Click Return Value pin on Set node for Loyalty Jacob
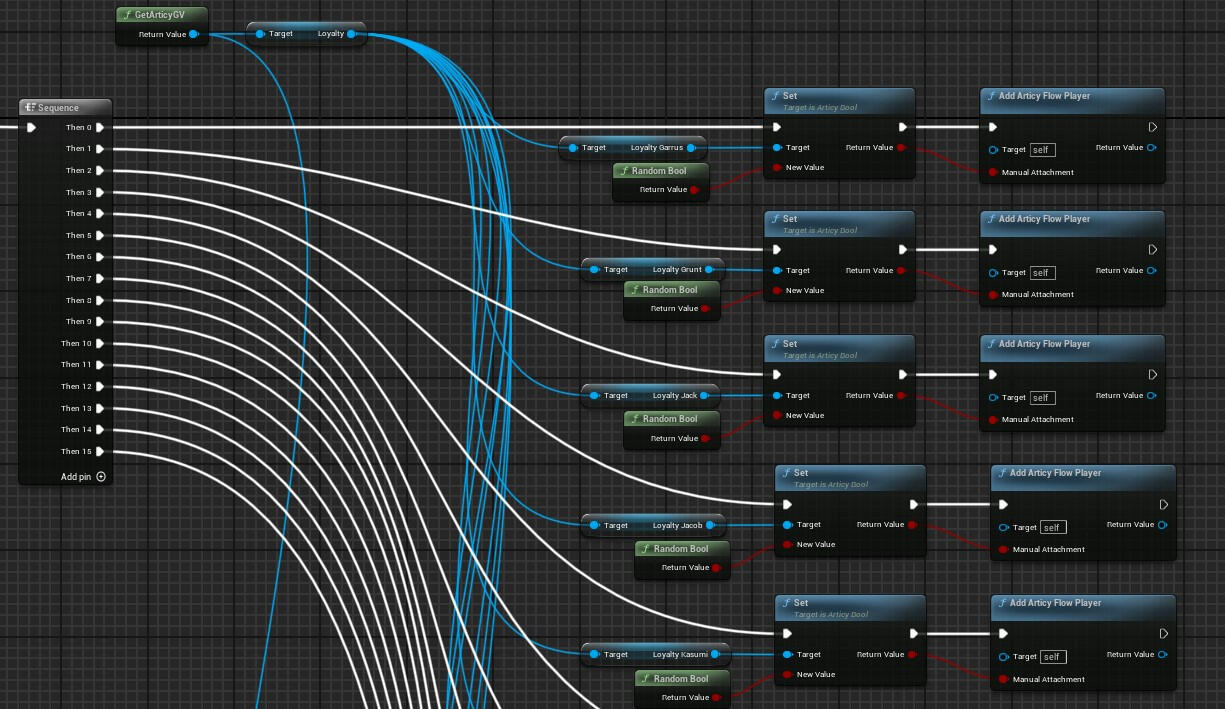Screen dimensions: 1225x709 pos(912,525)
